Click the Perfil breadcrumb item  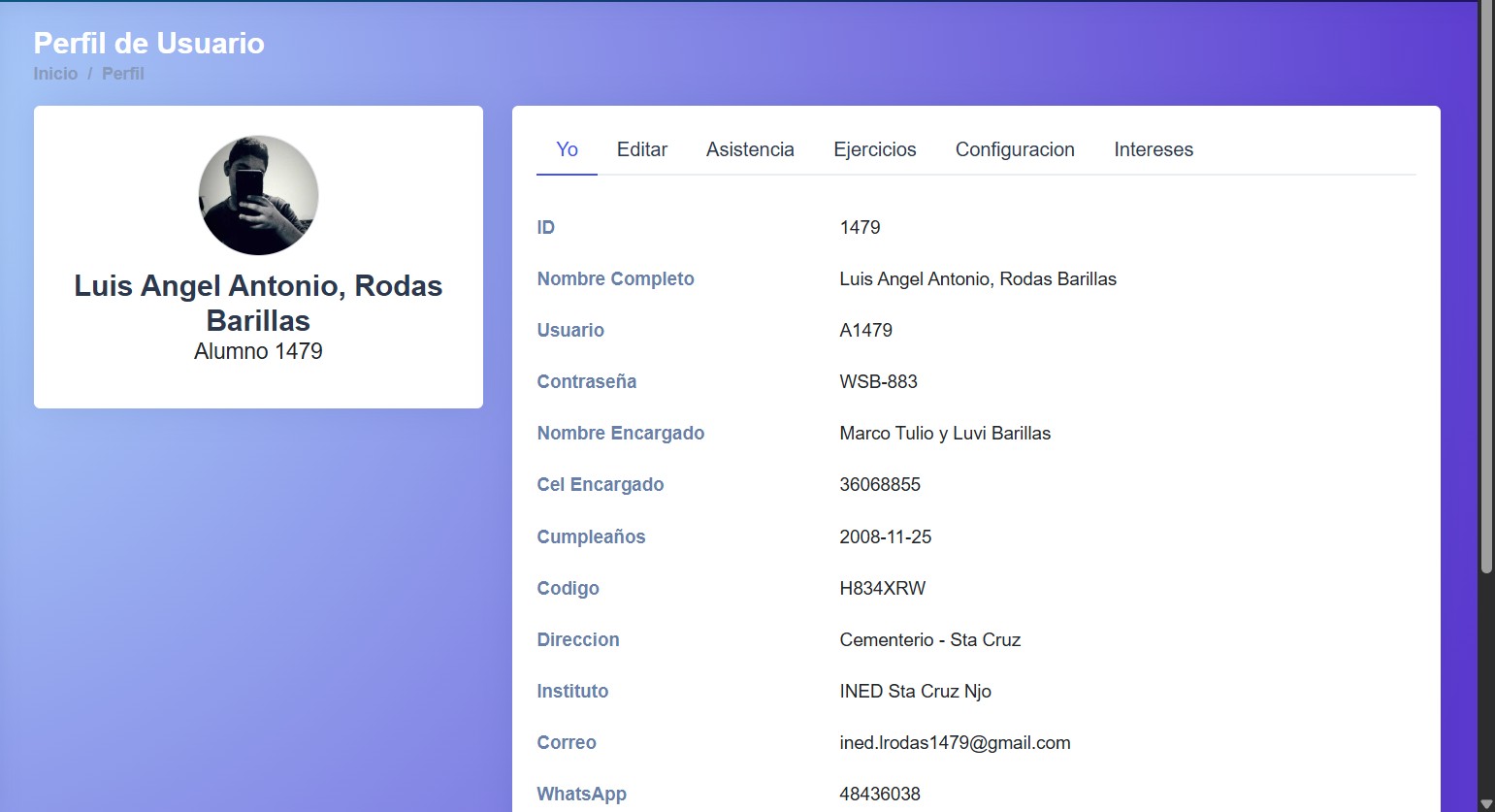[x=122, y=74]
